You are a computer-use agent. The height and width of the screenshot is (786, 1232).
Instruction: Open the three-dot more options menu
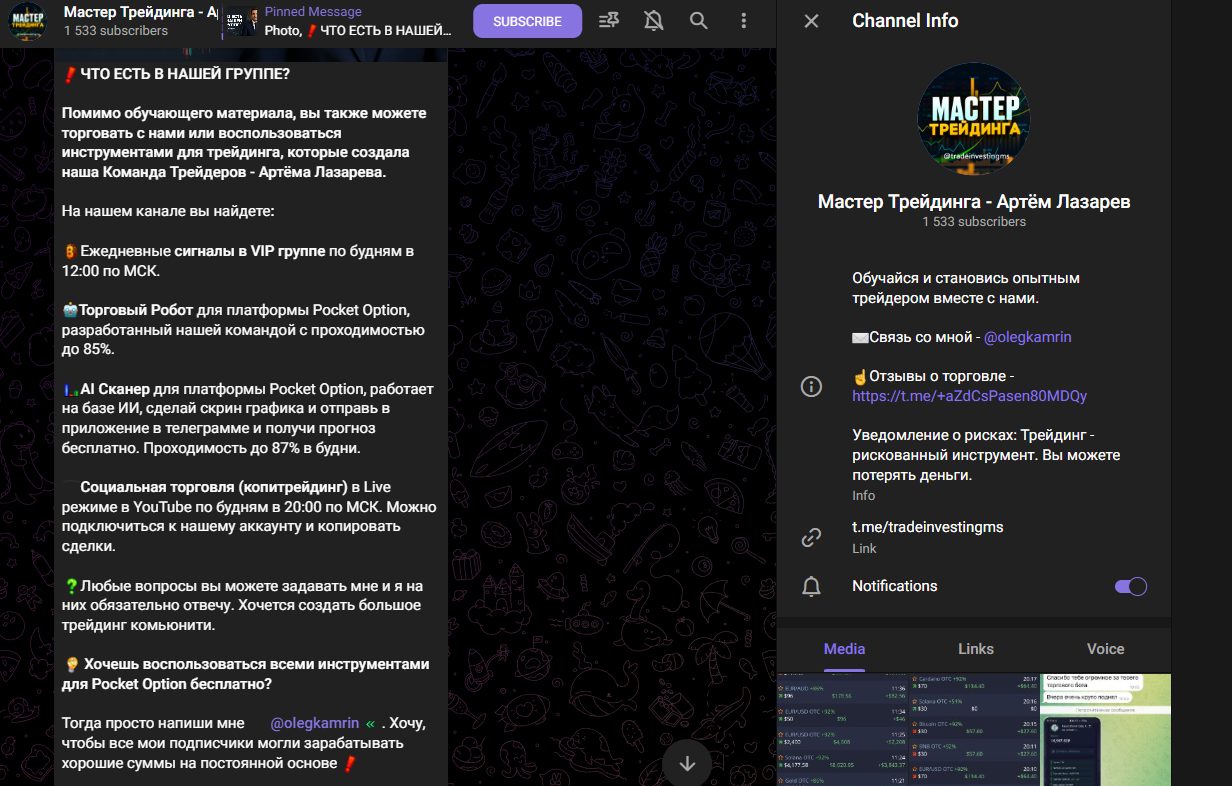743,21
